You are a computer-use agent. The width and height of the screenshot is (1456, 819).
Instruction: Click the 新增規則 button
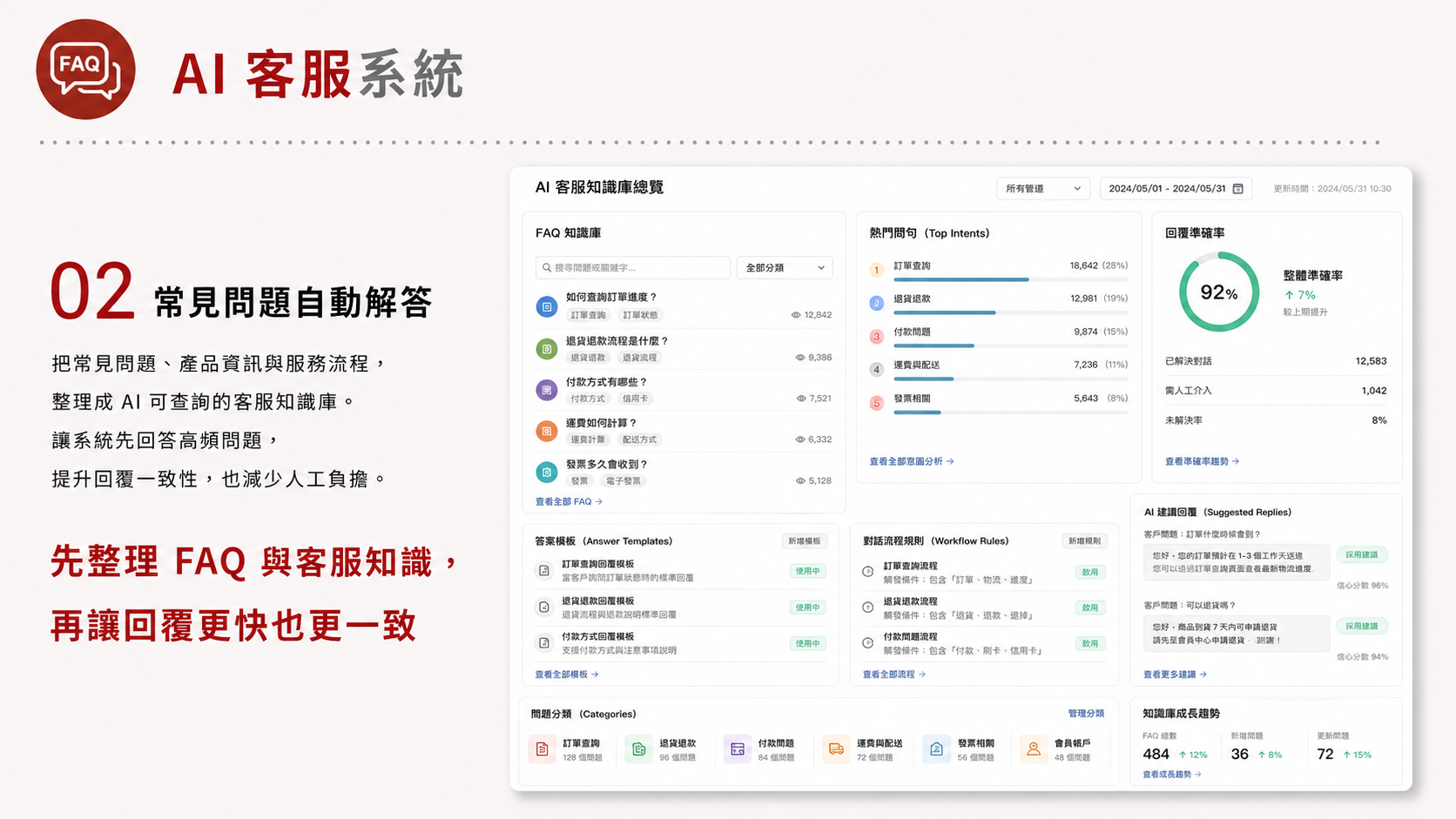point(1084,541)
